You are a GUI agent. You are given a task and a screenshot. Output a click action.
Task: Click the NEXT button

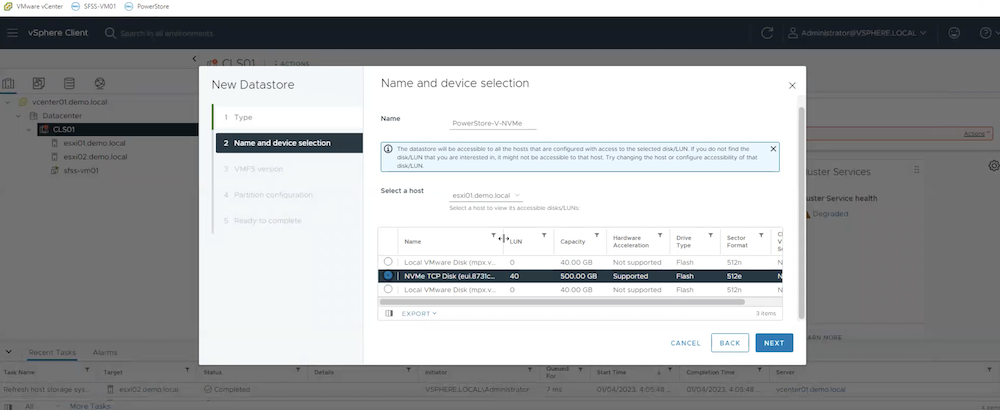[774, 342]
